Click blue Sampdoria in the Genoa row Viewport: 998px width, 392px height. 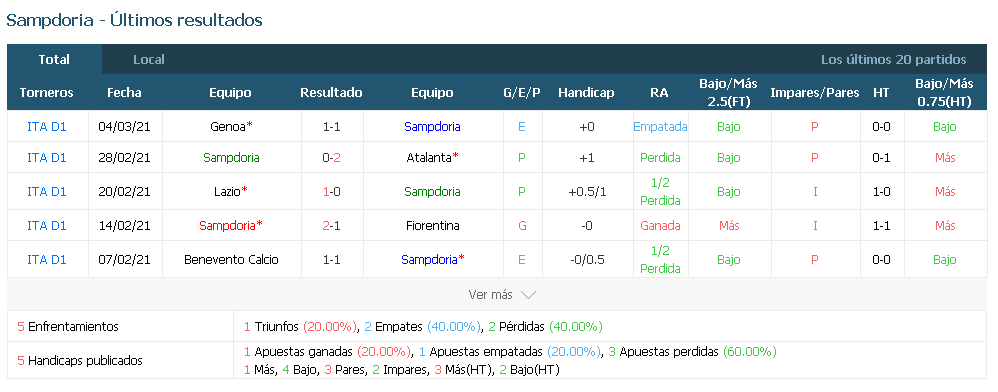[x=432, y=127]
